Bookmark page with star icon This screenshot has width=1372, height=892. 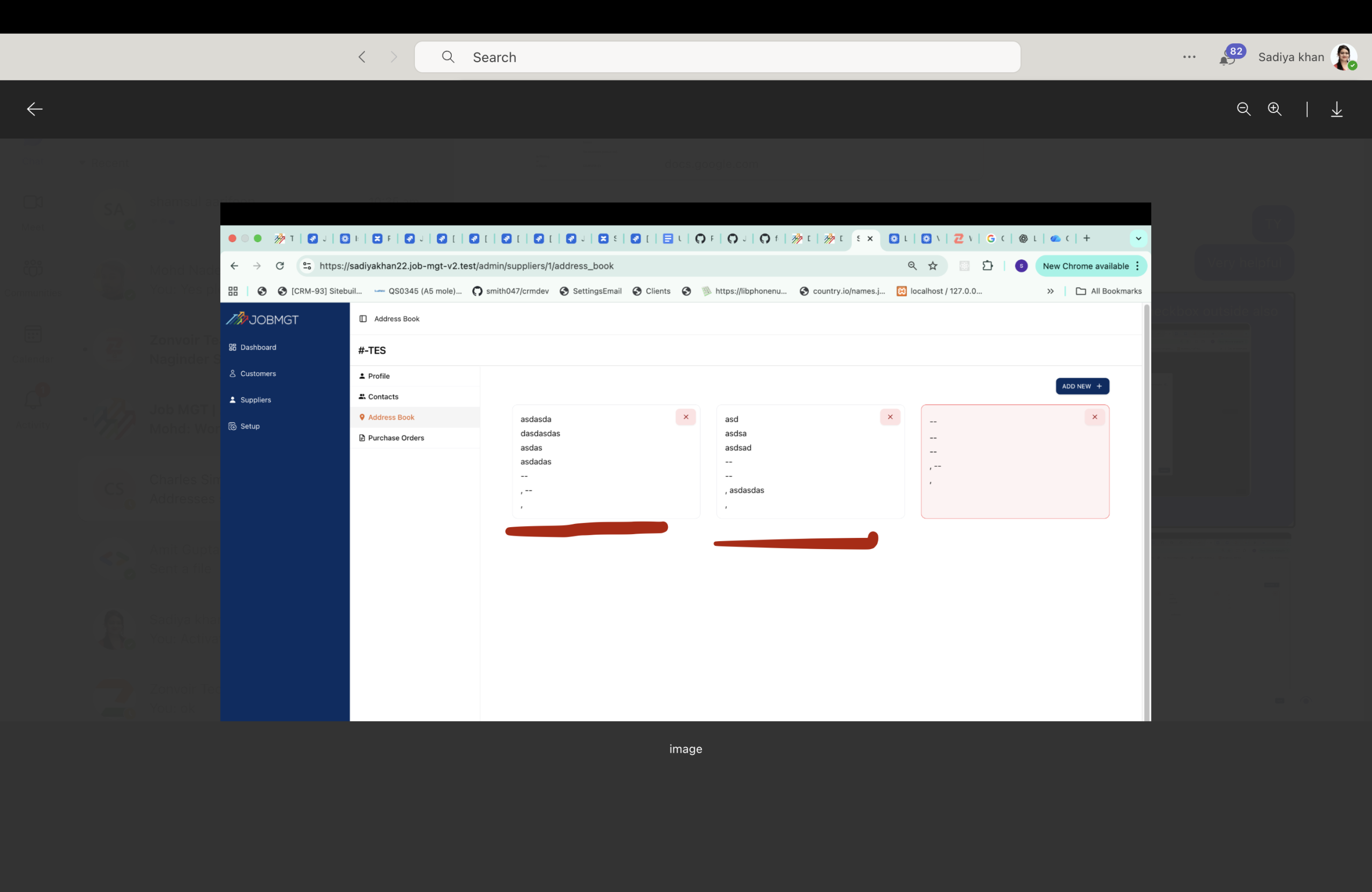click(x=933, y=266)
